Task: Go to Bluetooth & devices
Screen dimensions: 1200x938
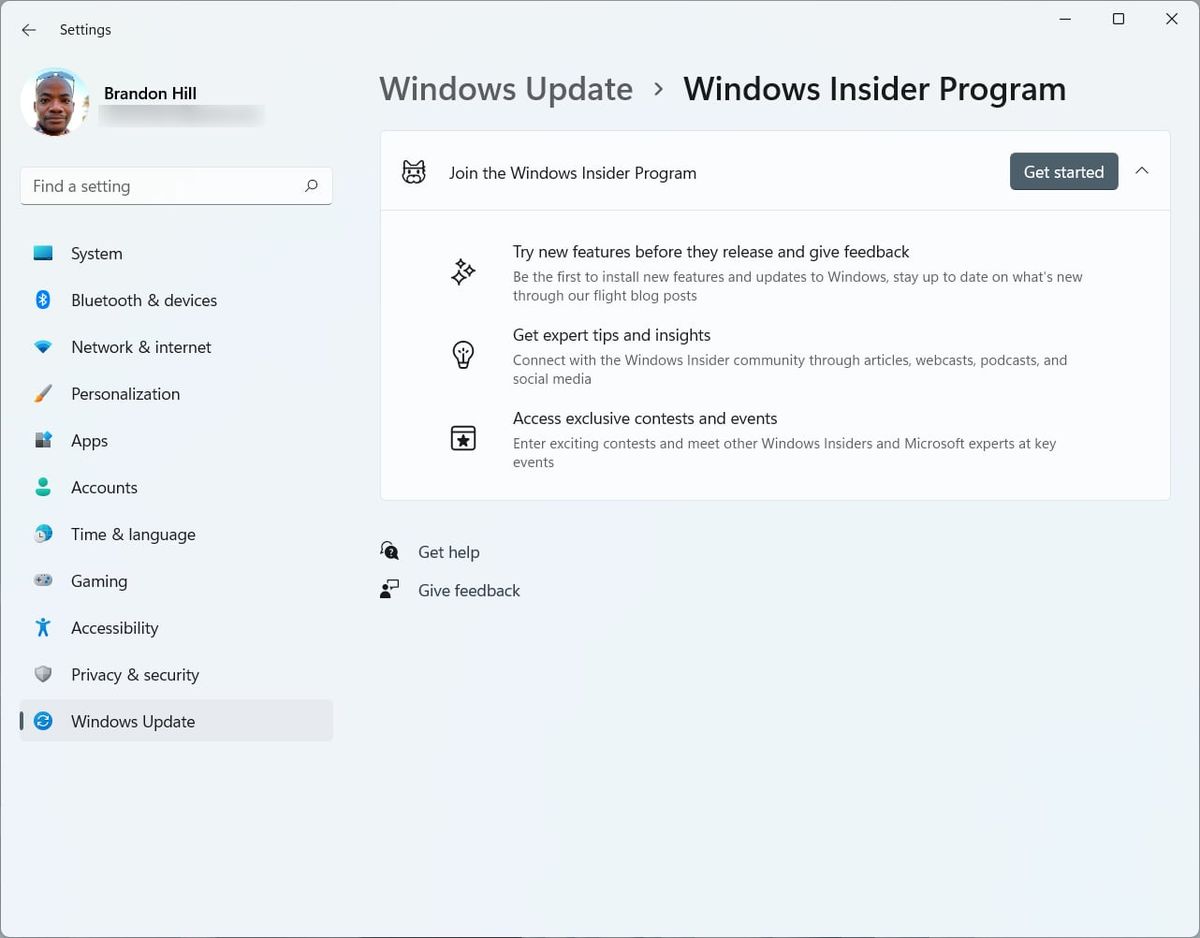Action: pos(144,300)
